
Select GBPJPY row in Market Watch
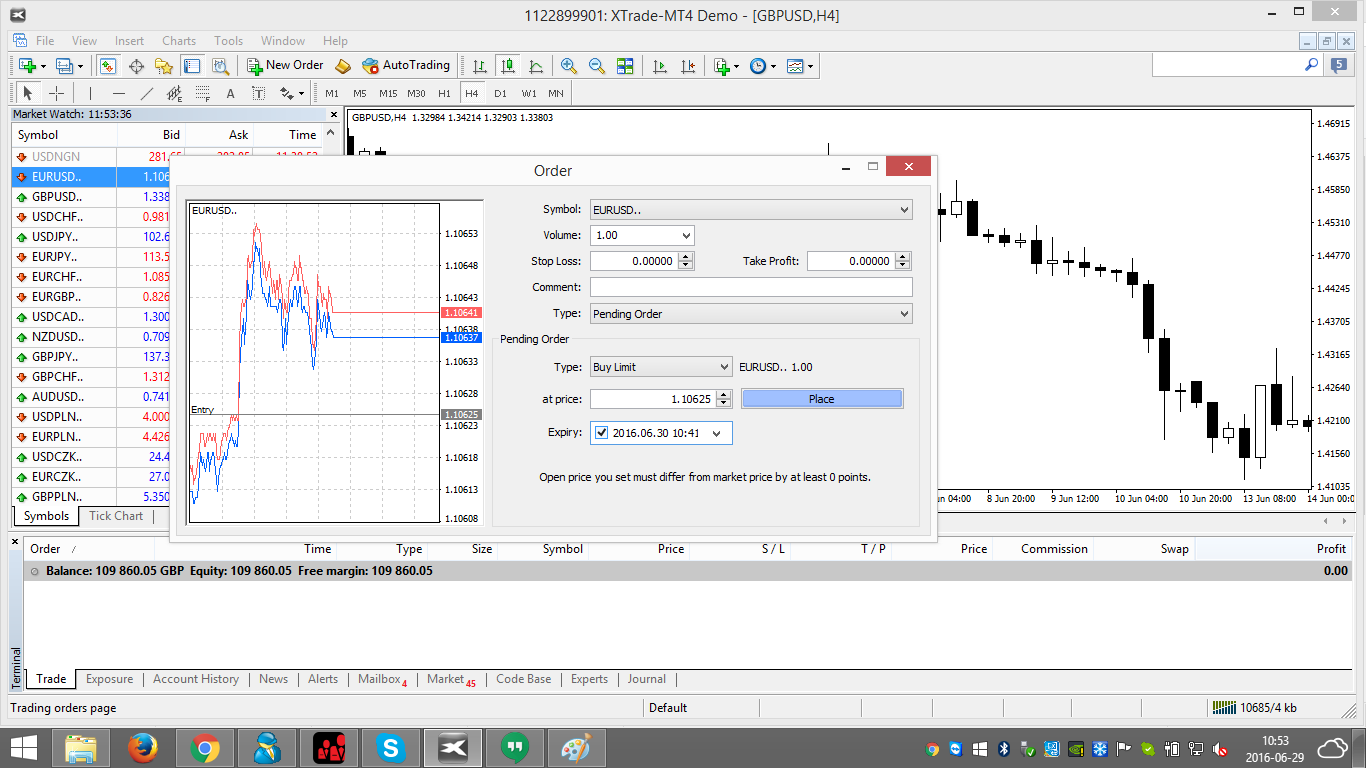[55, 357]
